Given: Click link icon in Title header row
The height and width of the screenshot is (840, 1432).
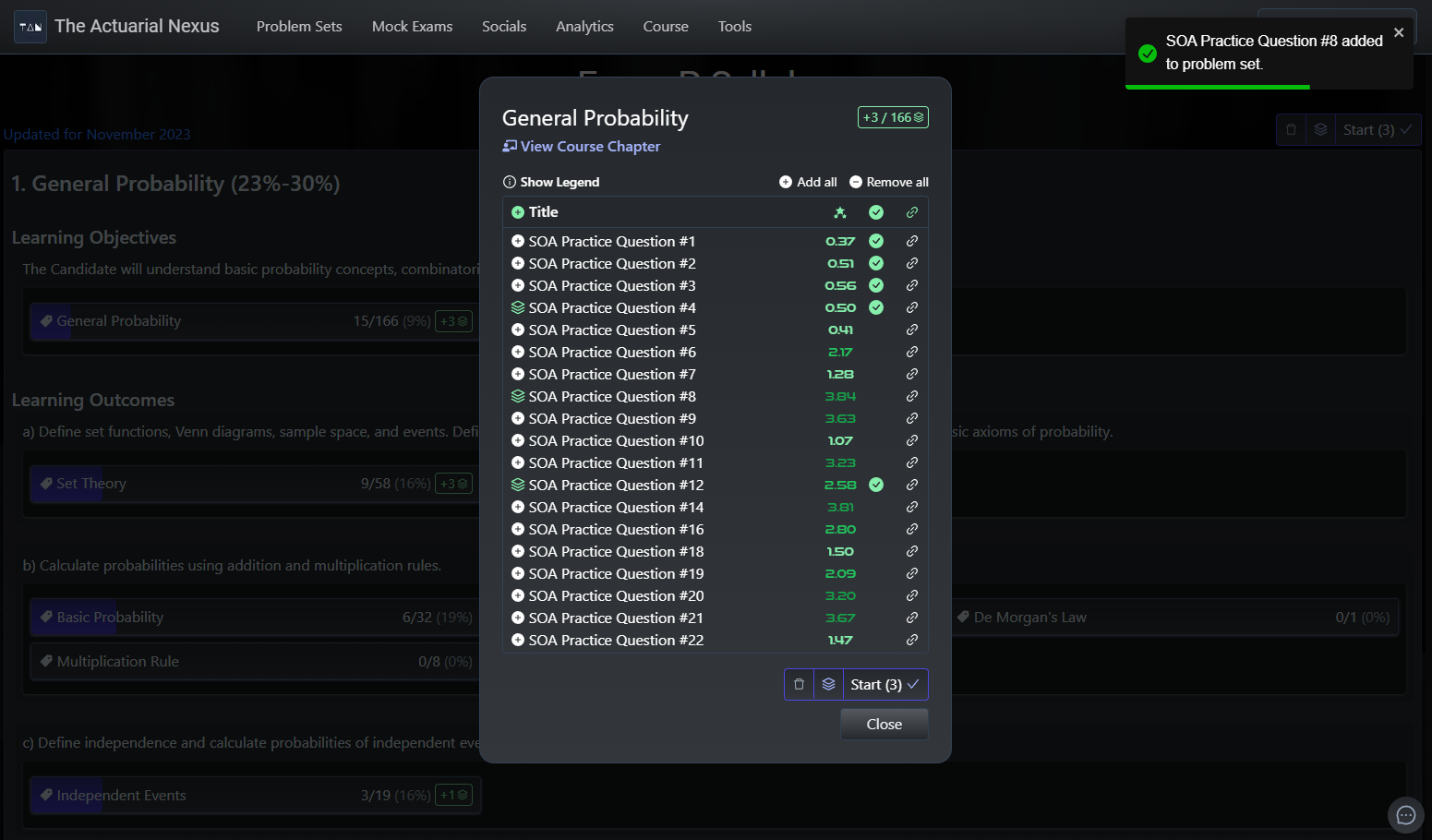Looking at the screenshot, I should (912, 212).
